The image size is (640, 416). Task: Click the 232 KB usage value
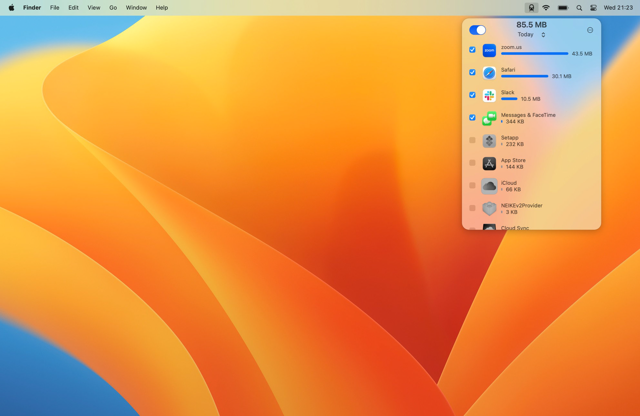pyautogui.click(x=515, y=144)
